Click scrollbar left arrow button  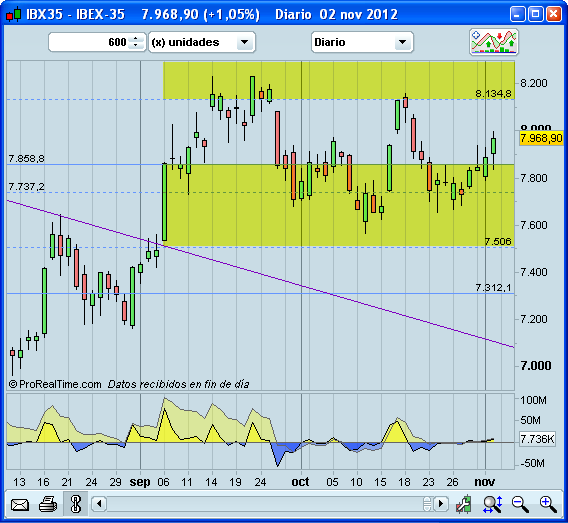99,504
